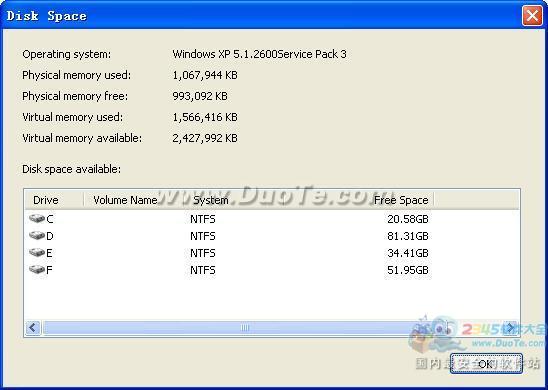Click the Disk Space window title
The image size is (548, 390).
(46, 16)
